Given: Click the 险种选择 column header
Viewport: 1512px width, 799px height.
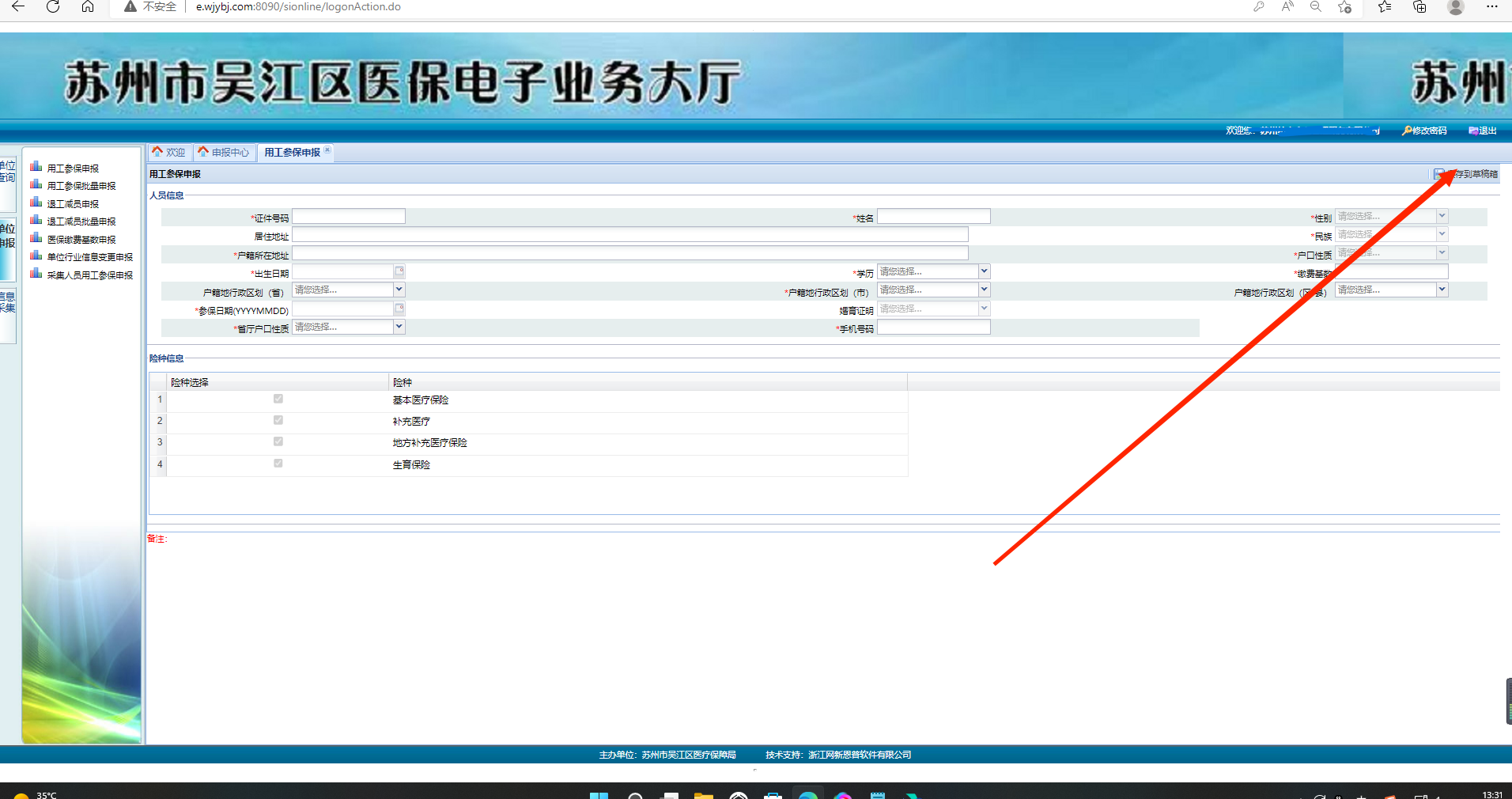Looking at the screenshot, I should (x=277, y=382).
